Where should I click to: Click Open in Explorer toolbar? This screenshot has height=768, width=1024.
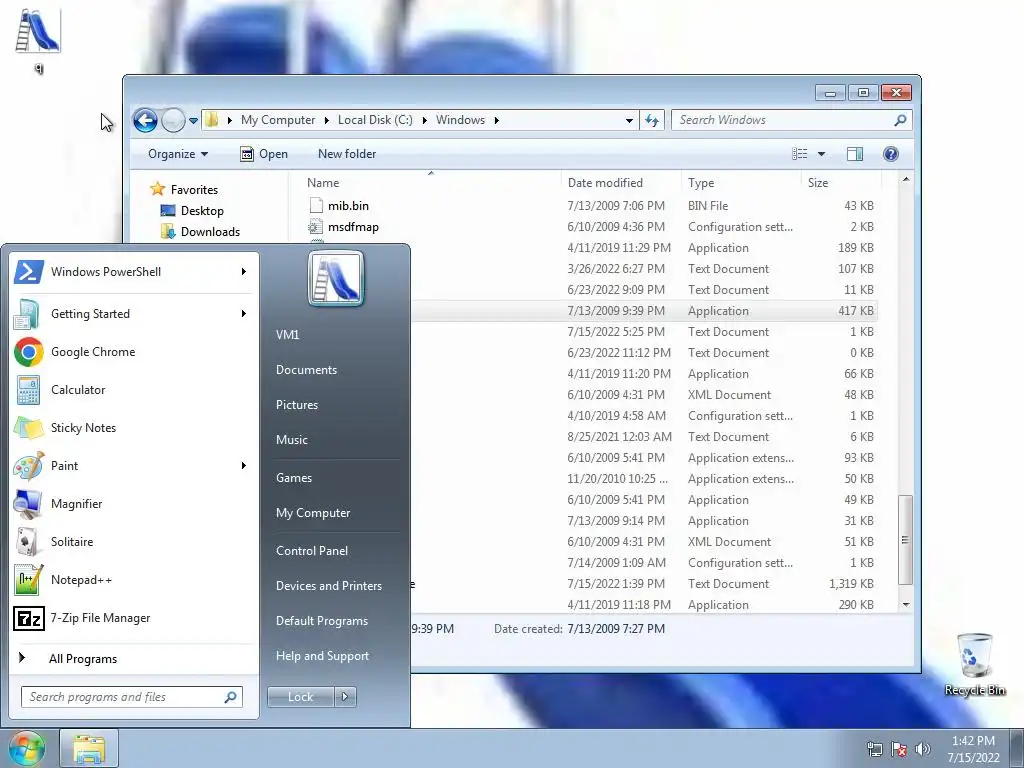pyautogui.click(x=264, y=154)
